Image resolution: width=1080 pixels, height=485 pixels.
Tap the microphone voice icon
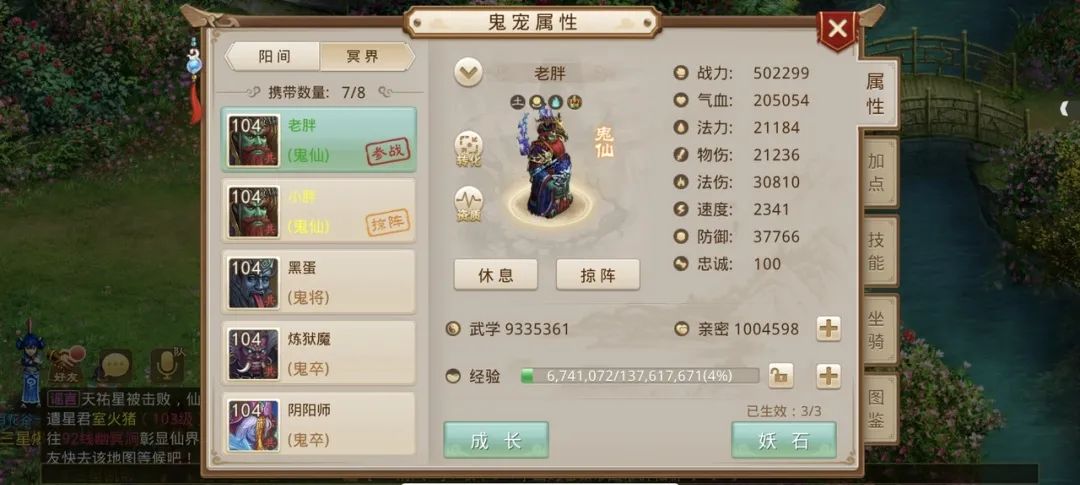tap(167, 366)
